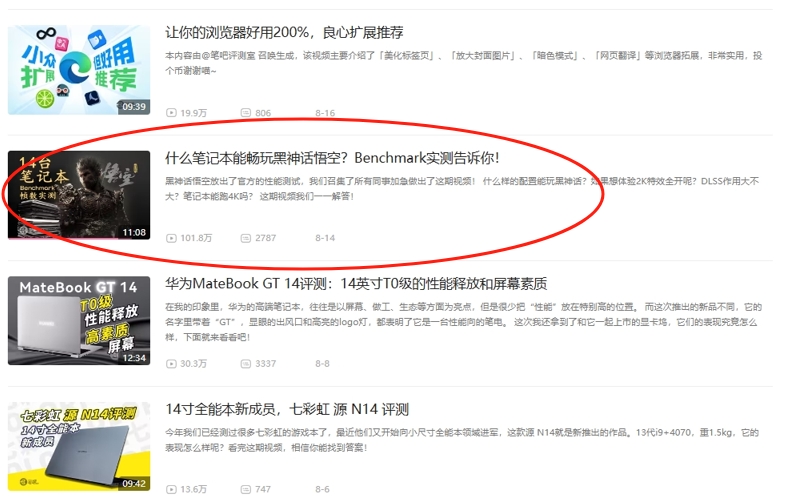This screenshot has width=789, height=501.
Task: Click the 30.3万 view count
Action: 194,364
